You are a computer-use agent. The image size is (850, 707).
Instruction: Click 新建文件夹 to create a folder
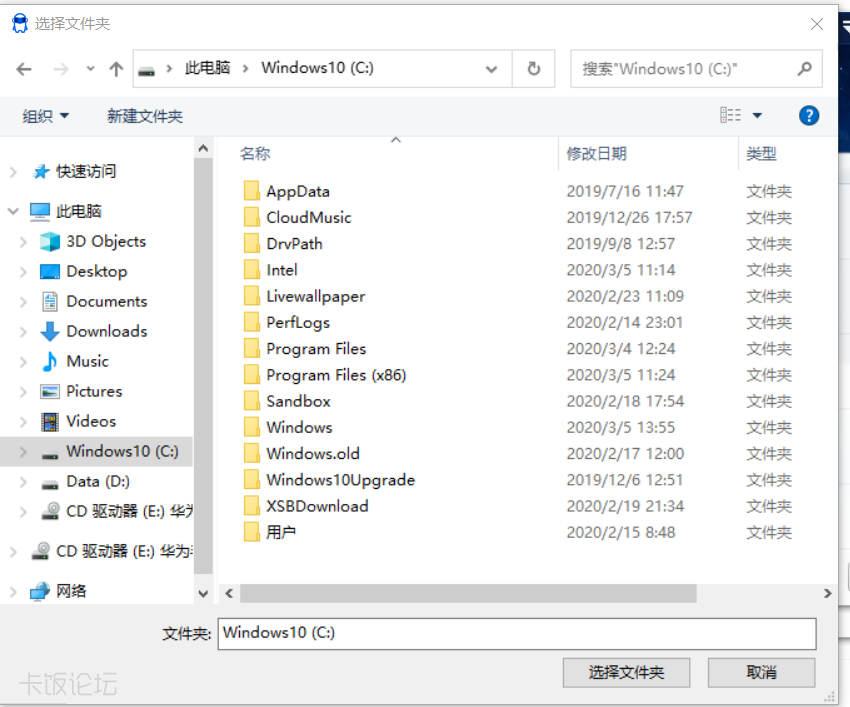[145, 116]
